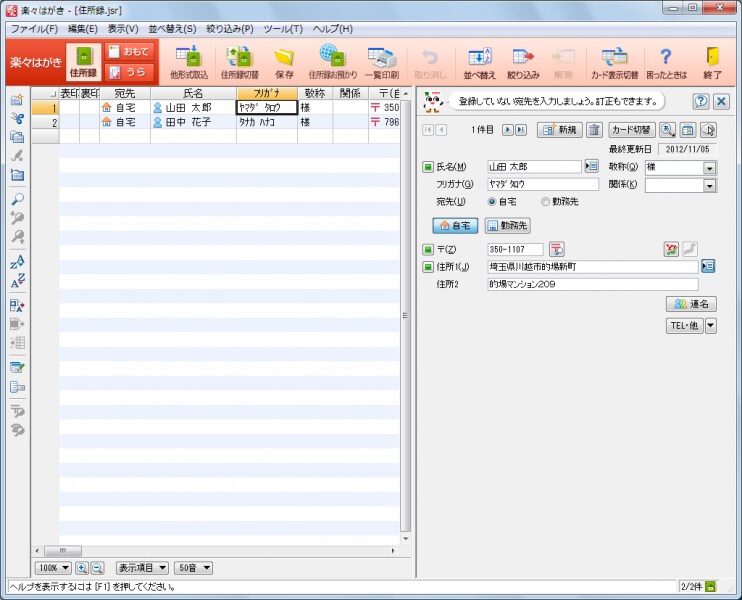Expand the 関係 combo box
Viewport: 742px width, 600px height.
tap(709, 186)
